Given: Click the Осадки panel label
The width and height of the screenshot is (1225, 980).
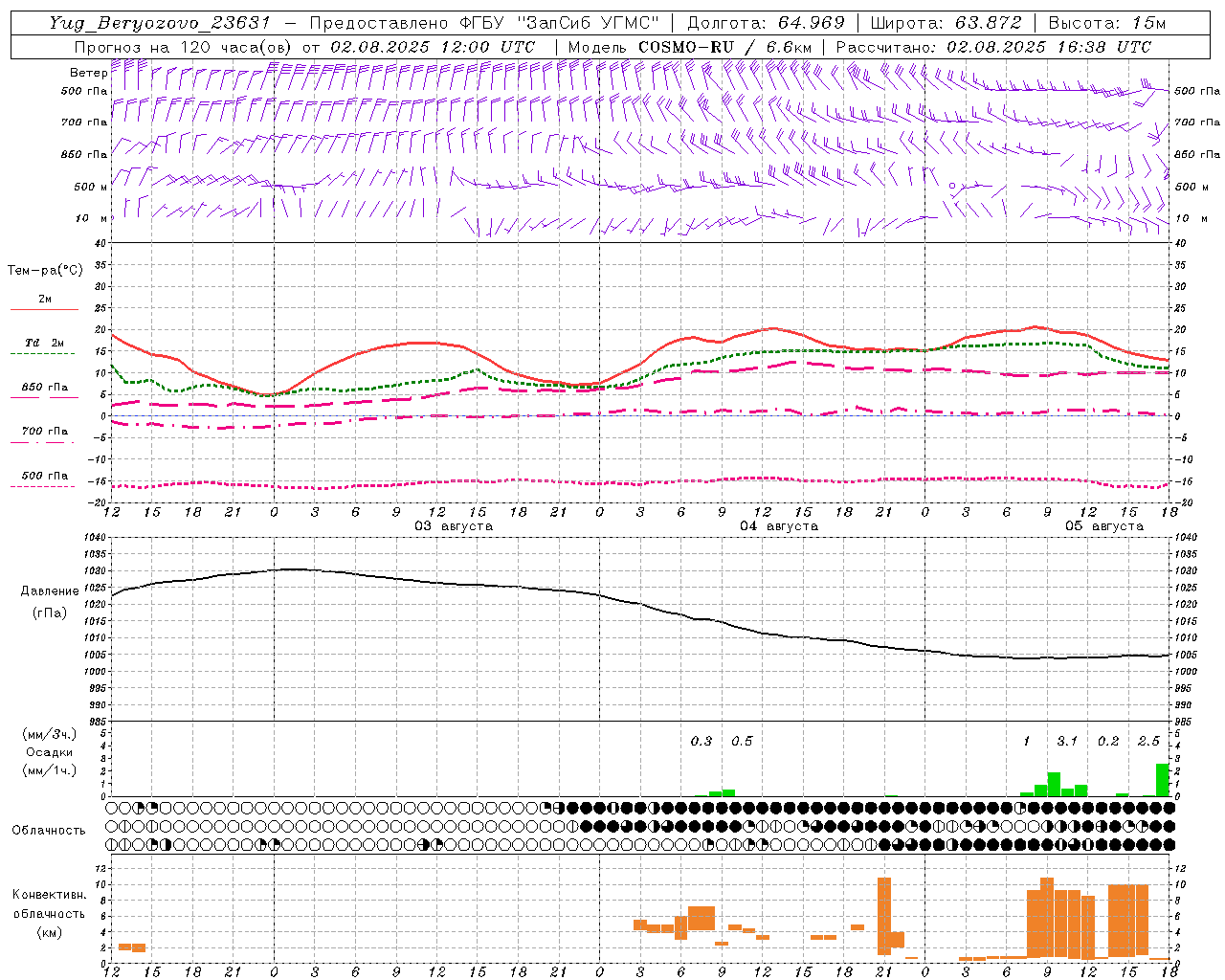Looking at the screenshot, I should click(50, 752).
